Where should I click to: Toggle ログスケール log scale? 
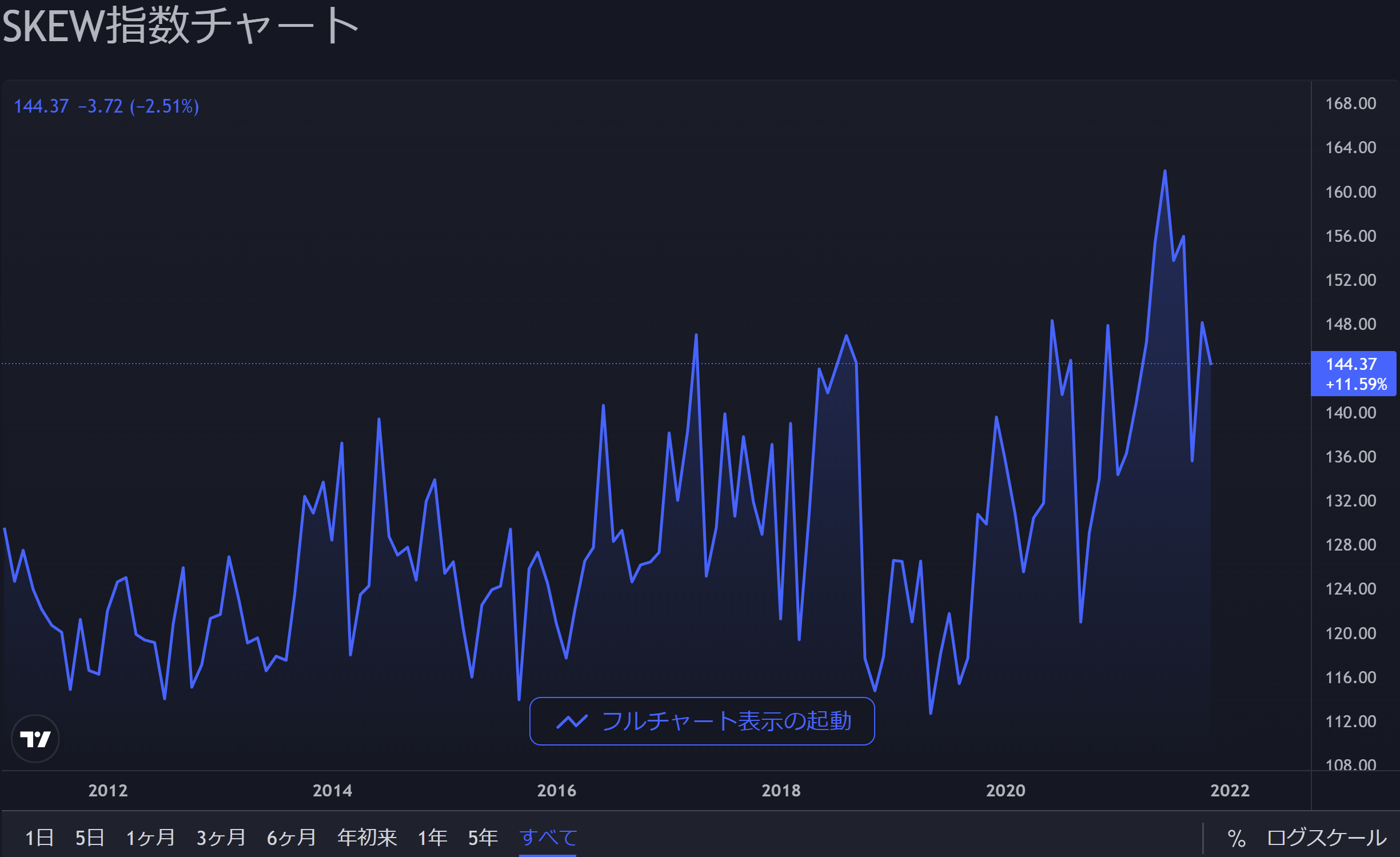(x=1326, y=838)
